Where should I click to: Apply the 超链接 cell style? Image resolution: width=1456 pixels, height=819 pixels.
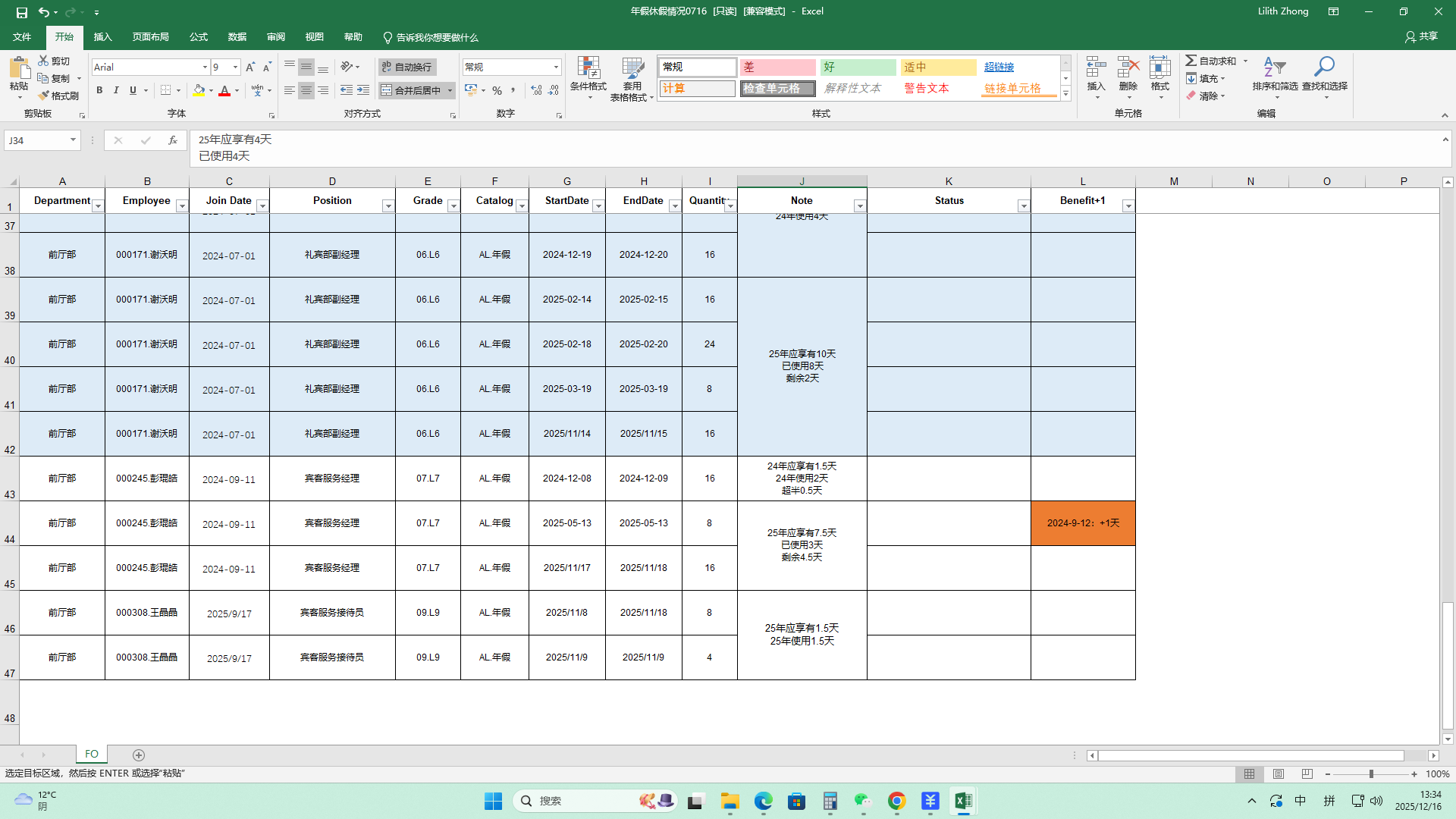[x=999, y=67]
